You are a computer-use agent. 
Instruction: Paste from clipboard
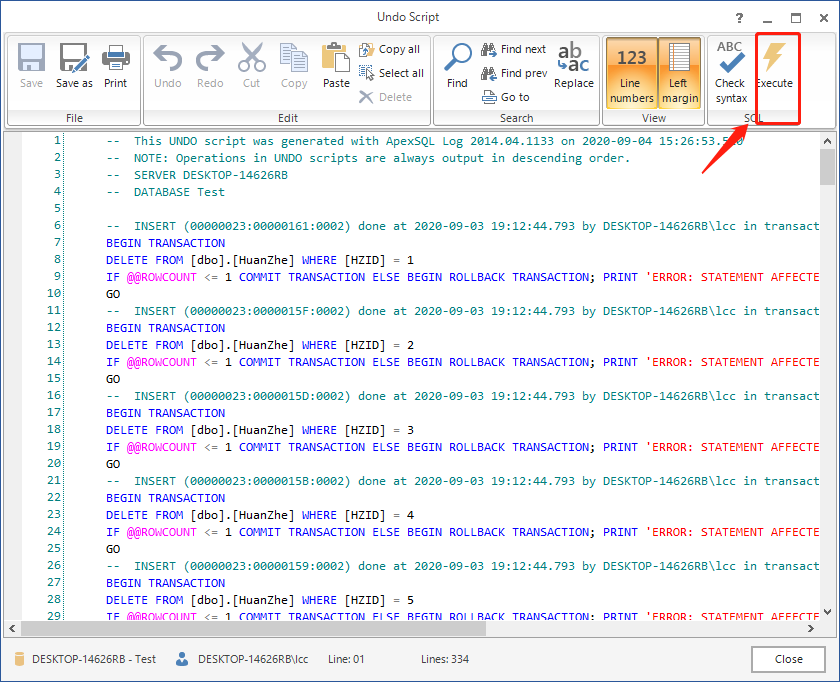tap(336, 65)
